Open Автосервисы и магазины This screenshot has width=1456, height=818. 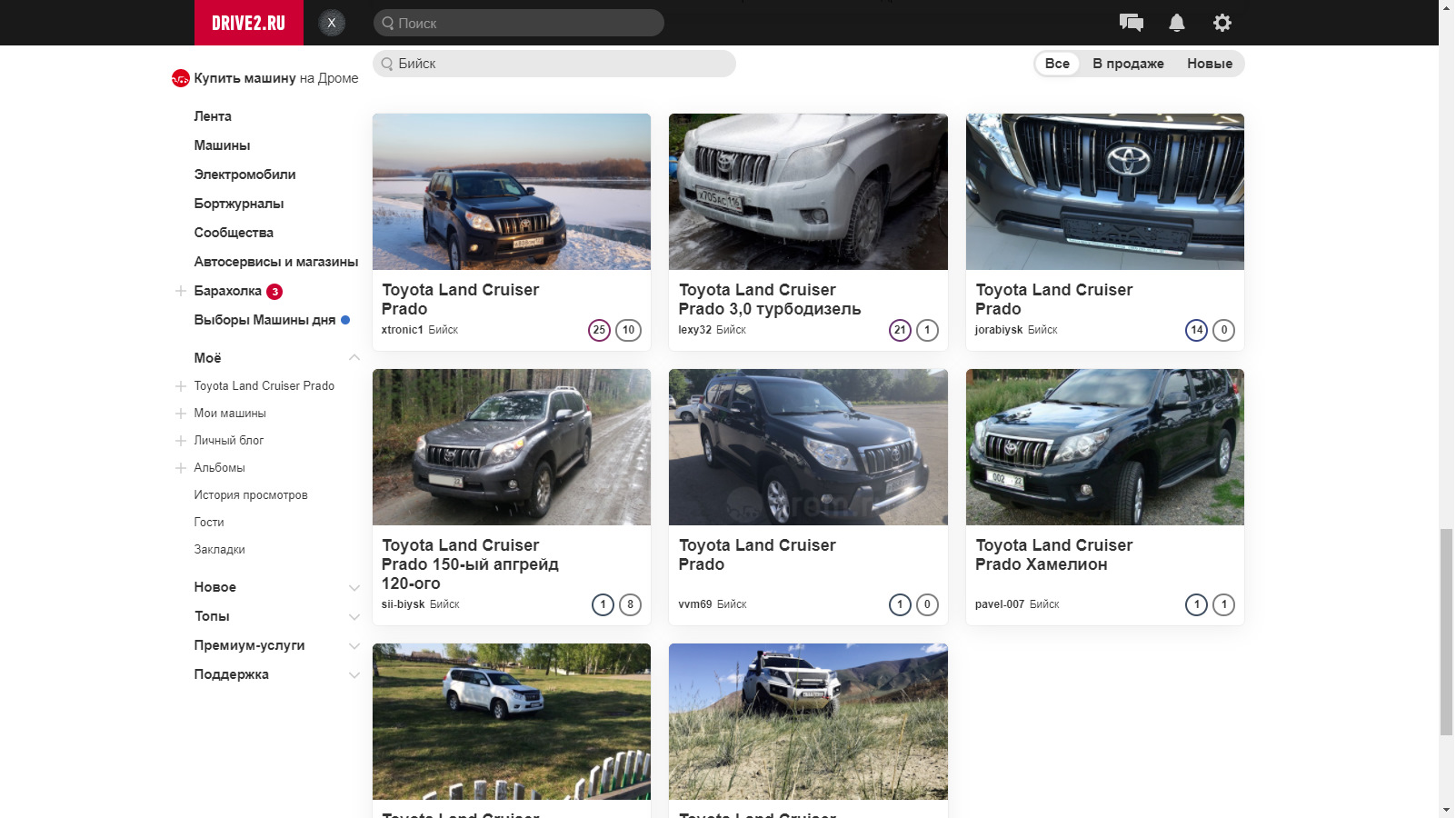pos(276,262)
